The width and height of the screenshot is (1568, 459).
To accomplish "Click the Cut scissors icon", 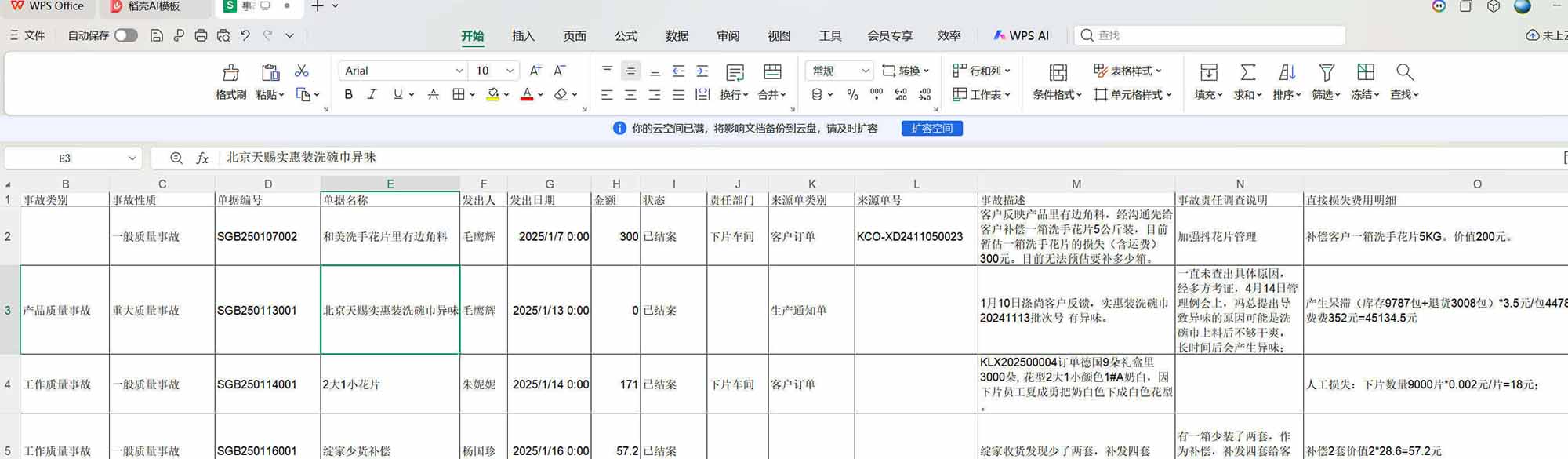I will click(x=302, y=71).
